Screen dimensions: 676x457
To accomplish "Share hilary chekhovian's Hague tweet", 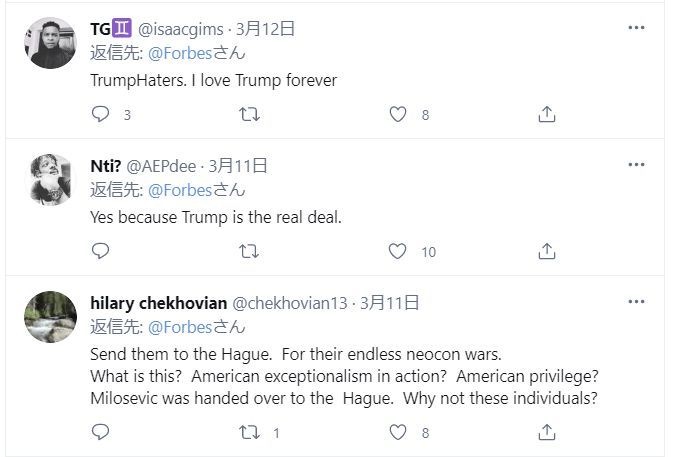I will point(547,433).
